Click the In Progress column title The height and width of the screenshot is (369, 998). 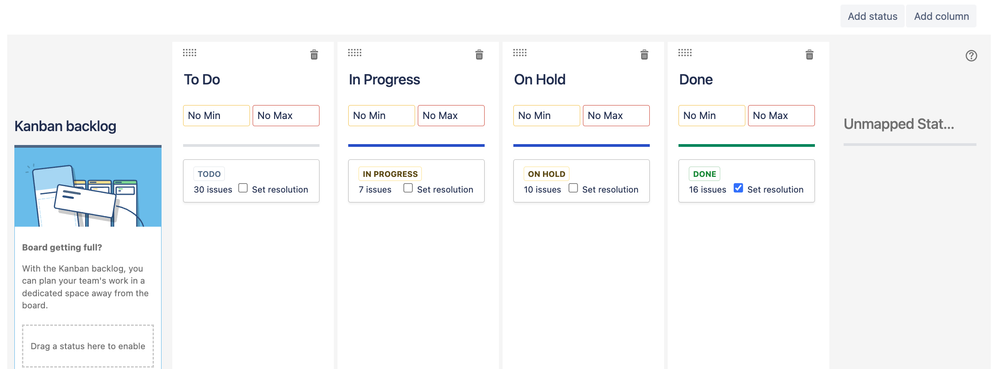[x=384, y=80]
